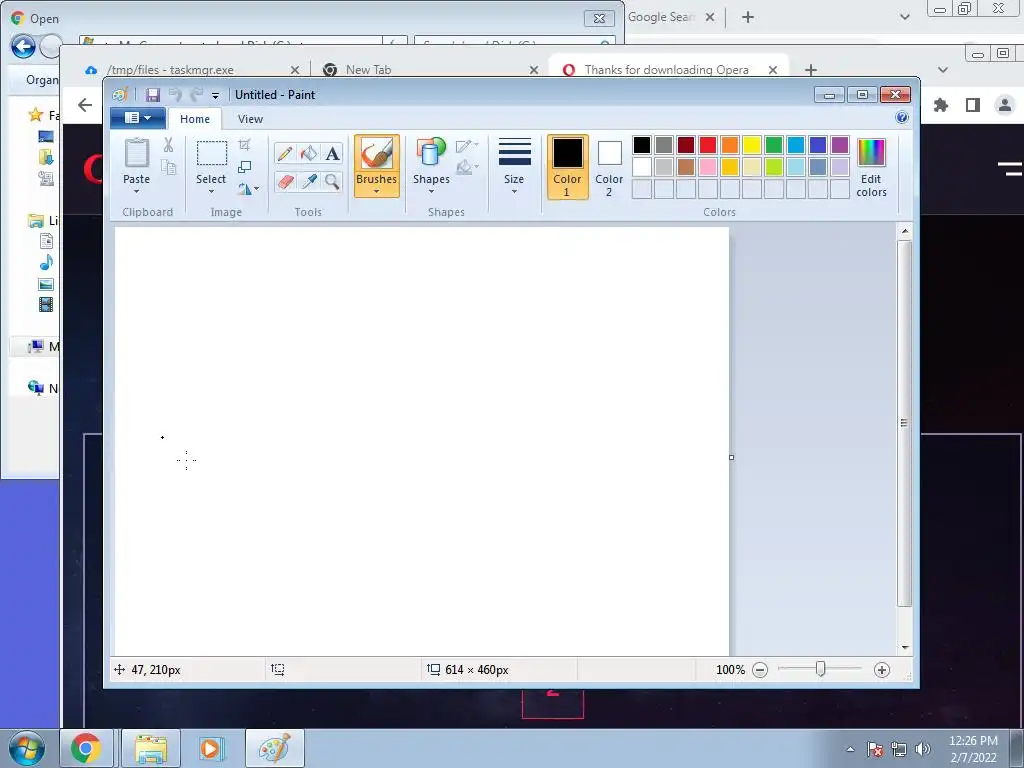Screen dimensions: 1024x768
Task: Click the Save icon in quick access toolbar
Action: click(x=153, y=95)
